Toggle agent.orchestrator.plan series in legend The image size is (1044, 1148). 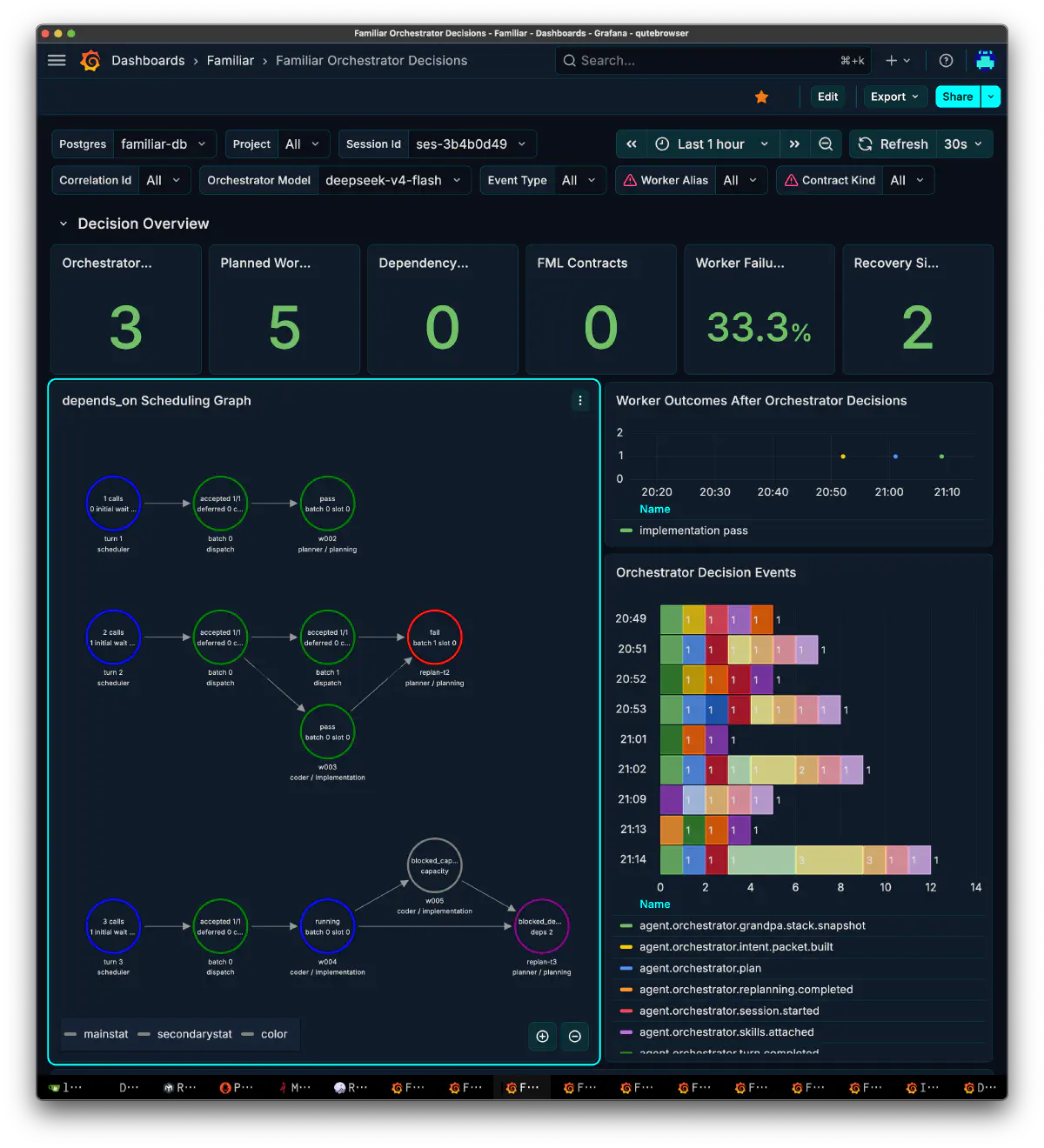(x=700, y=968)
